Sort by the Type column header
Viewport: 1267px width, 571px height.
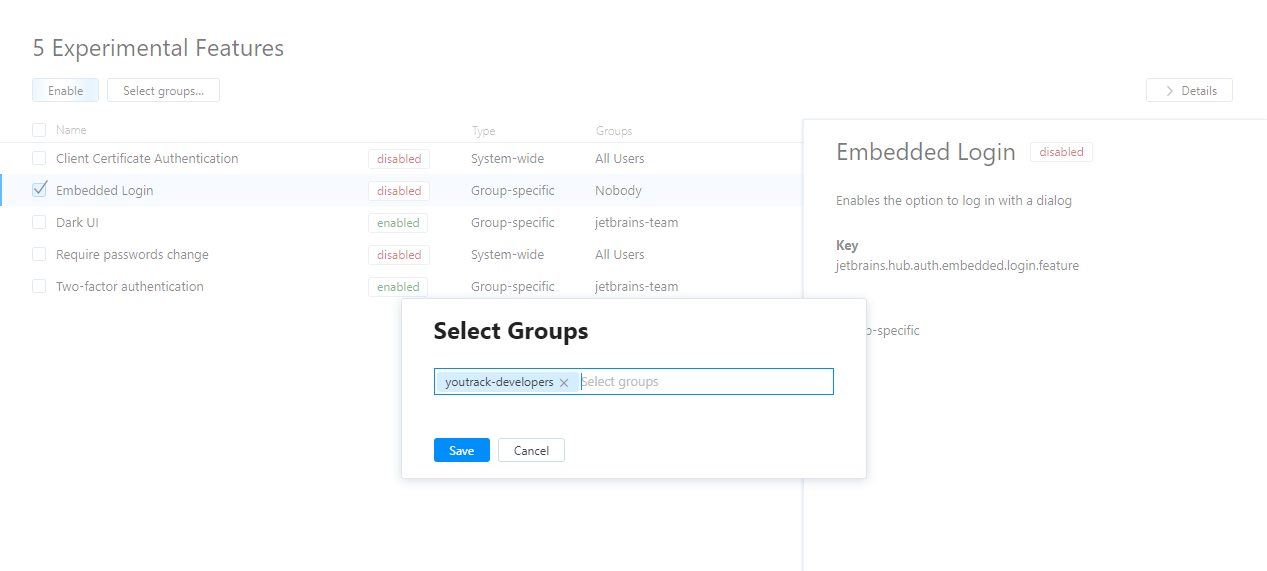pyautogui.click(x=483, y=131)
